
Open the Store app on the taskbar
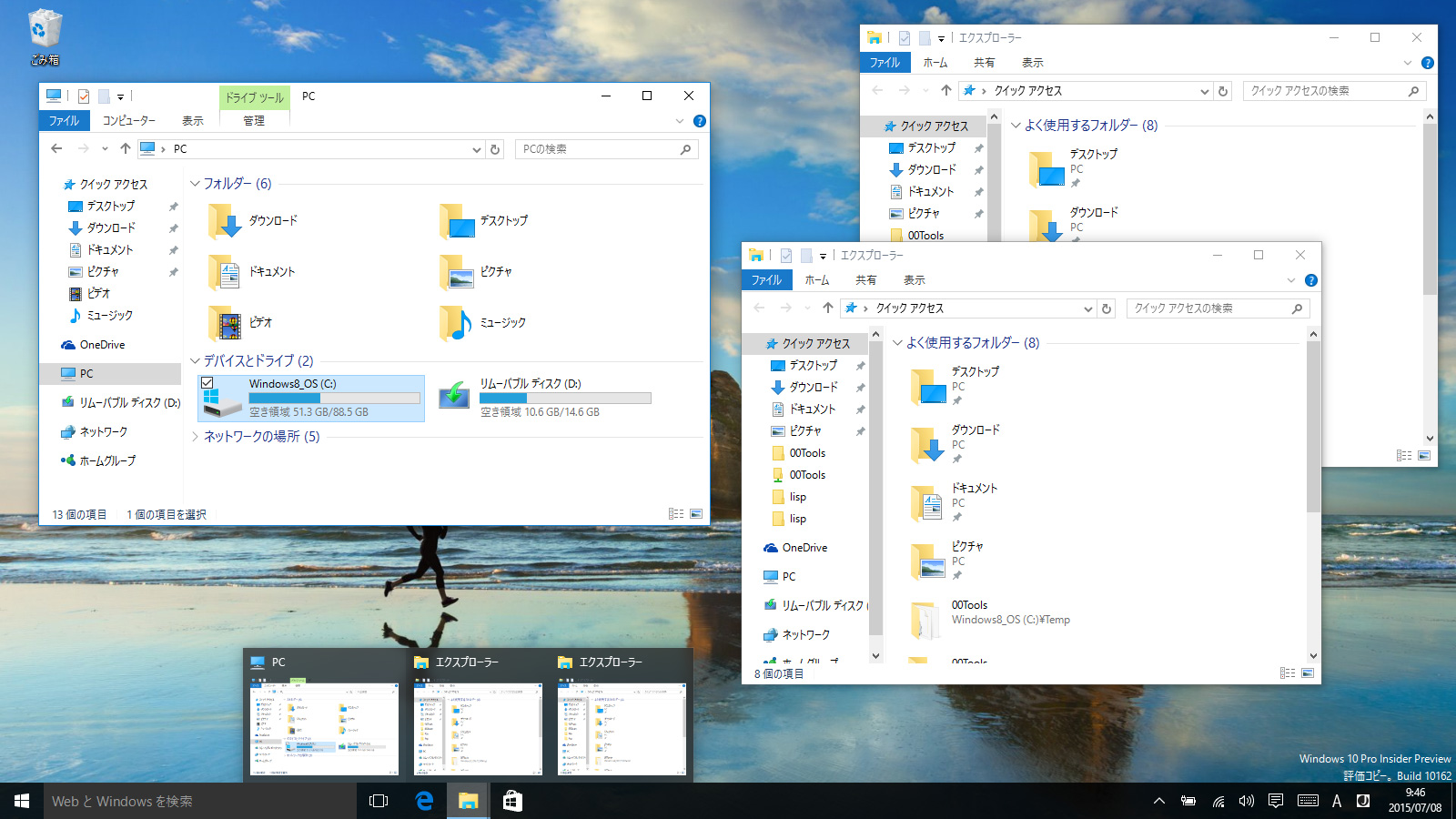[512, 801]
